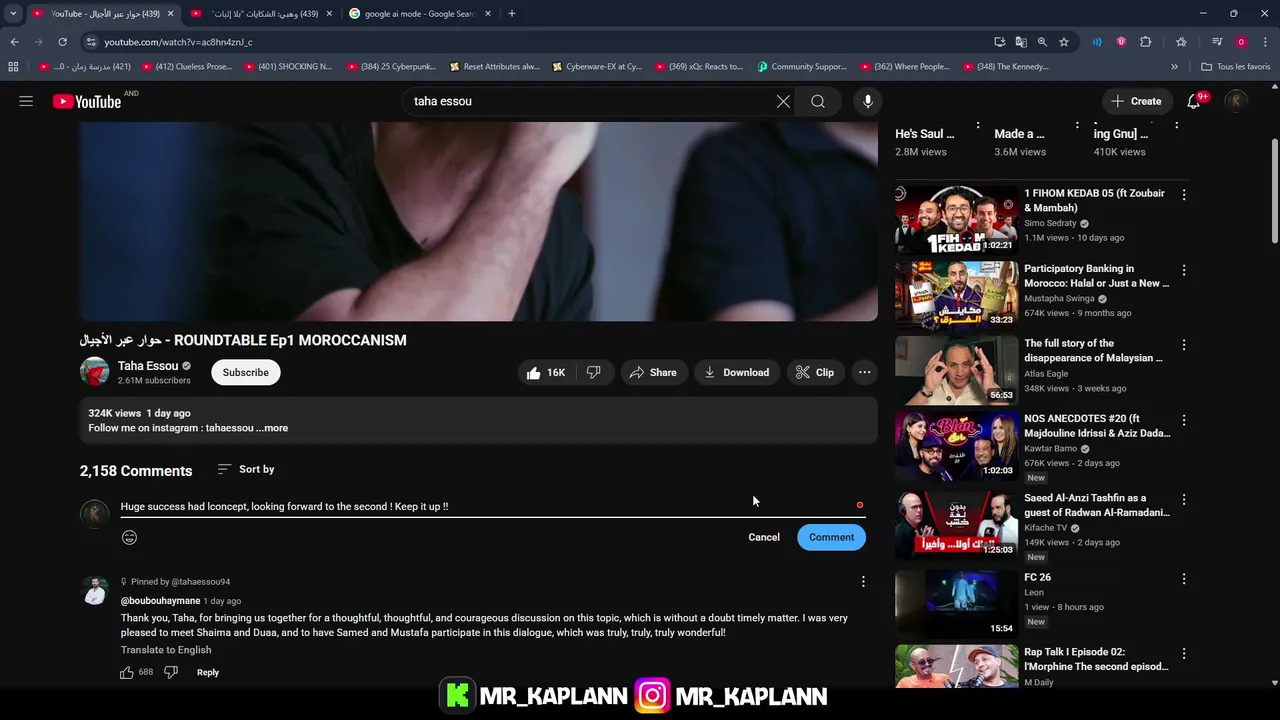Open the Taha Essou channel avatar
Screen dimensions: 1280x720
(x=95, y=372)
